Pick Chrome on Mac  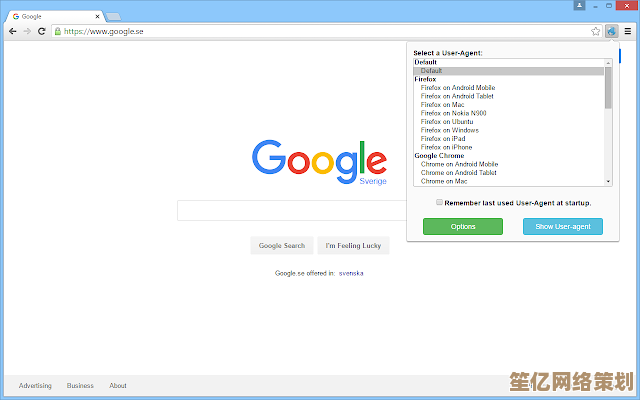[509, 181]
